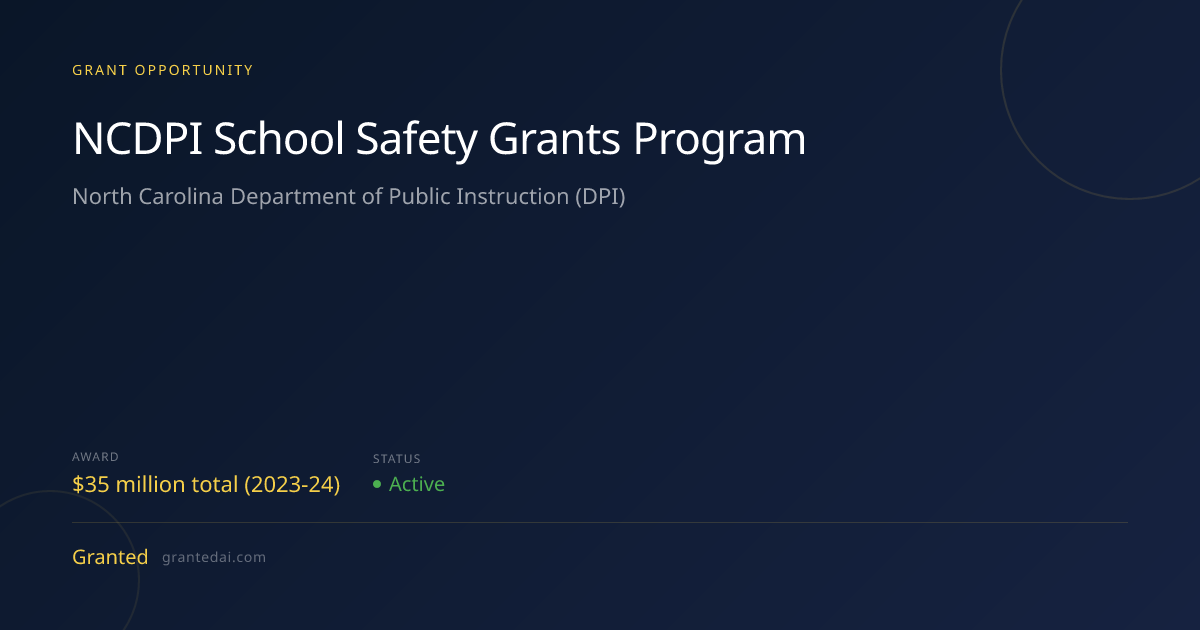This screenshot has width=1200, height=630.
Task: Click the 'Granted' brand name
Action: [110, 557]
